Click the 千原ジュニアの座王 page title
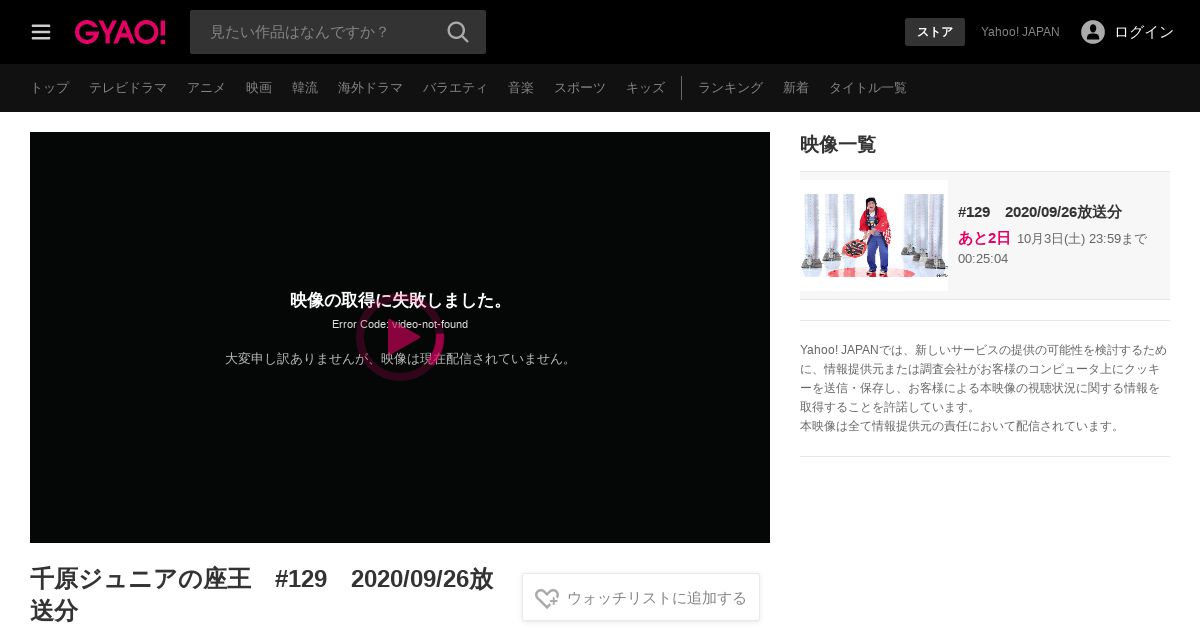This screenshot has width=1200, height=630. click(x=262, y=594)
